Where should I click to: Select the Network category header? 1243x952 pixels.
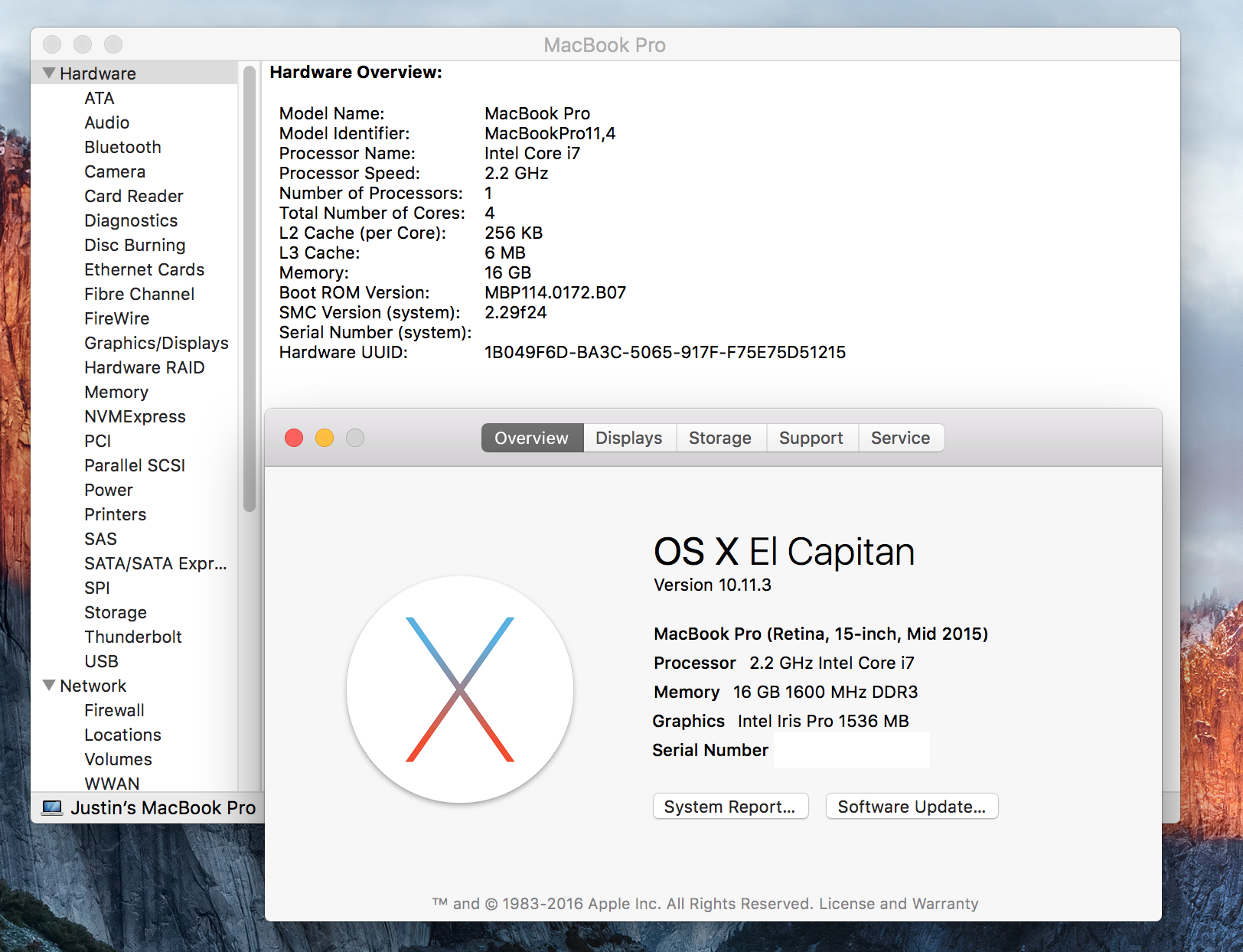[93, 686]
